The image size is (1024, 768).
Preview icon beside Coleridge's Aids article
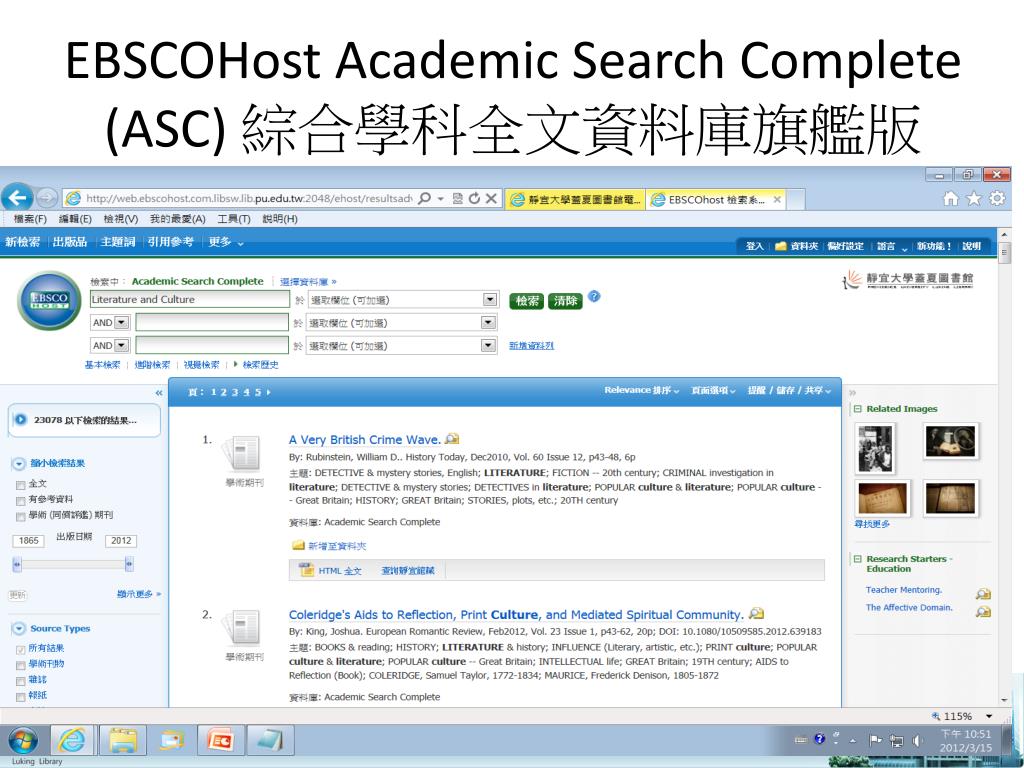[756, 614]
